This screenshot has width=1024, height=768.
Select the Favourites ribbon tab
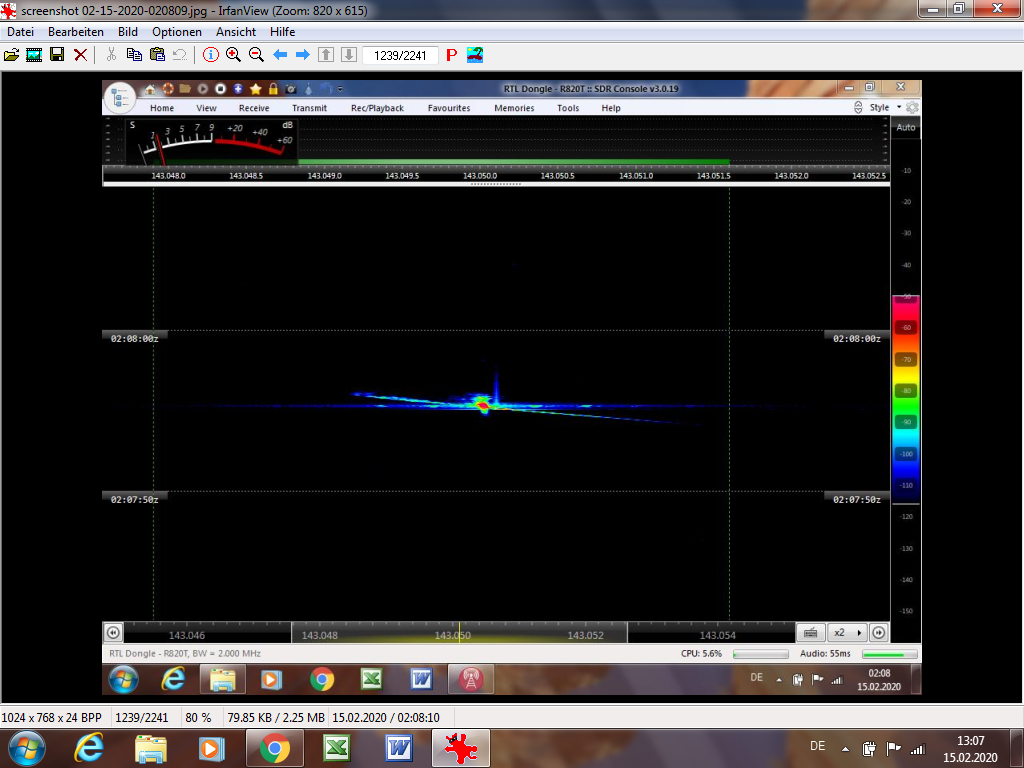click(x=449, y=108)
